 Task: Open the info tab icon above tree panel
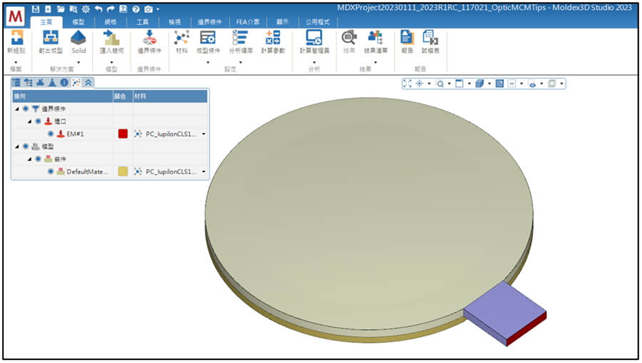(64, 83)
